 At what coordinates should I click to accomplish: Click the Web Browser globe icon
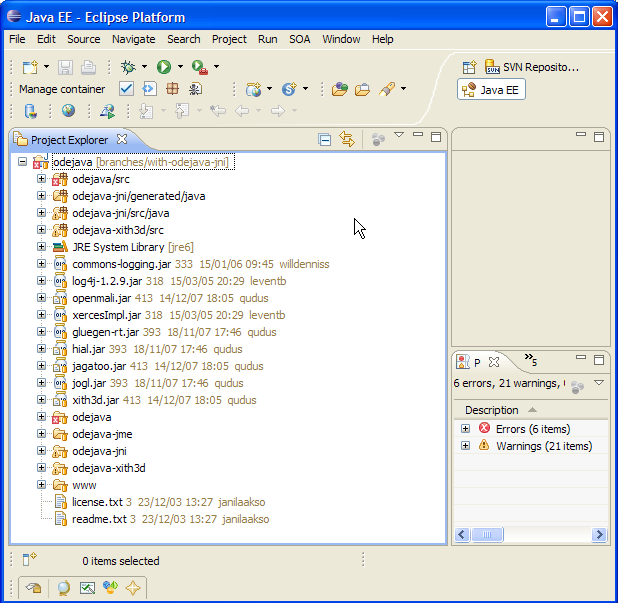pos(68,110)
